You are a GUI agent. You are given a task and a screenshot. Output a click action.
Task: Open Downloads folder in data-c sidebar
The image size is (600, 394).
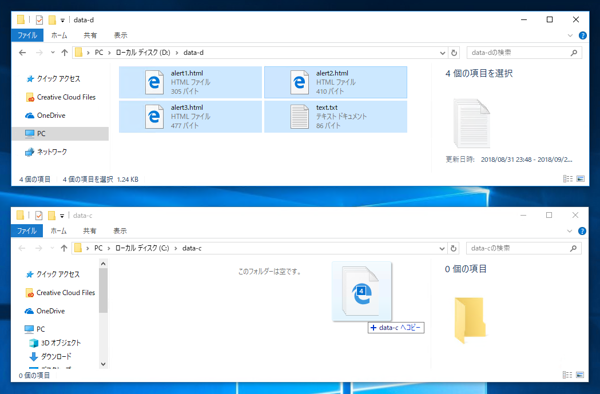[51, 357]
